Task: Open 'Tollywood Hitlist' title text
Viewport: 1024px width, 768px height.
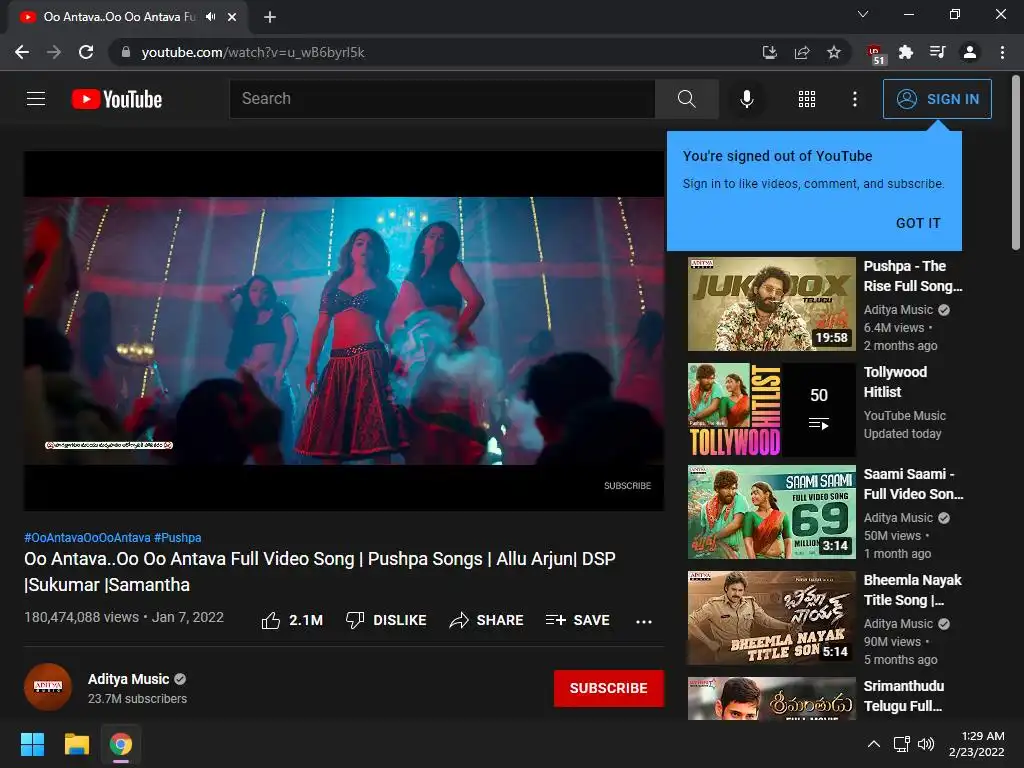Action: 895,382
